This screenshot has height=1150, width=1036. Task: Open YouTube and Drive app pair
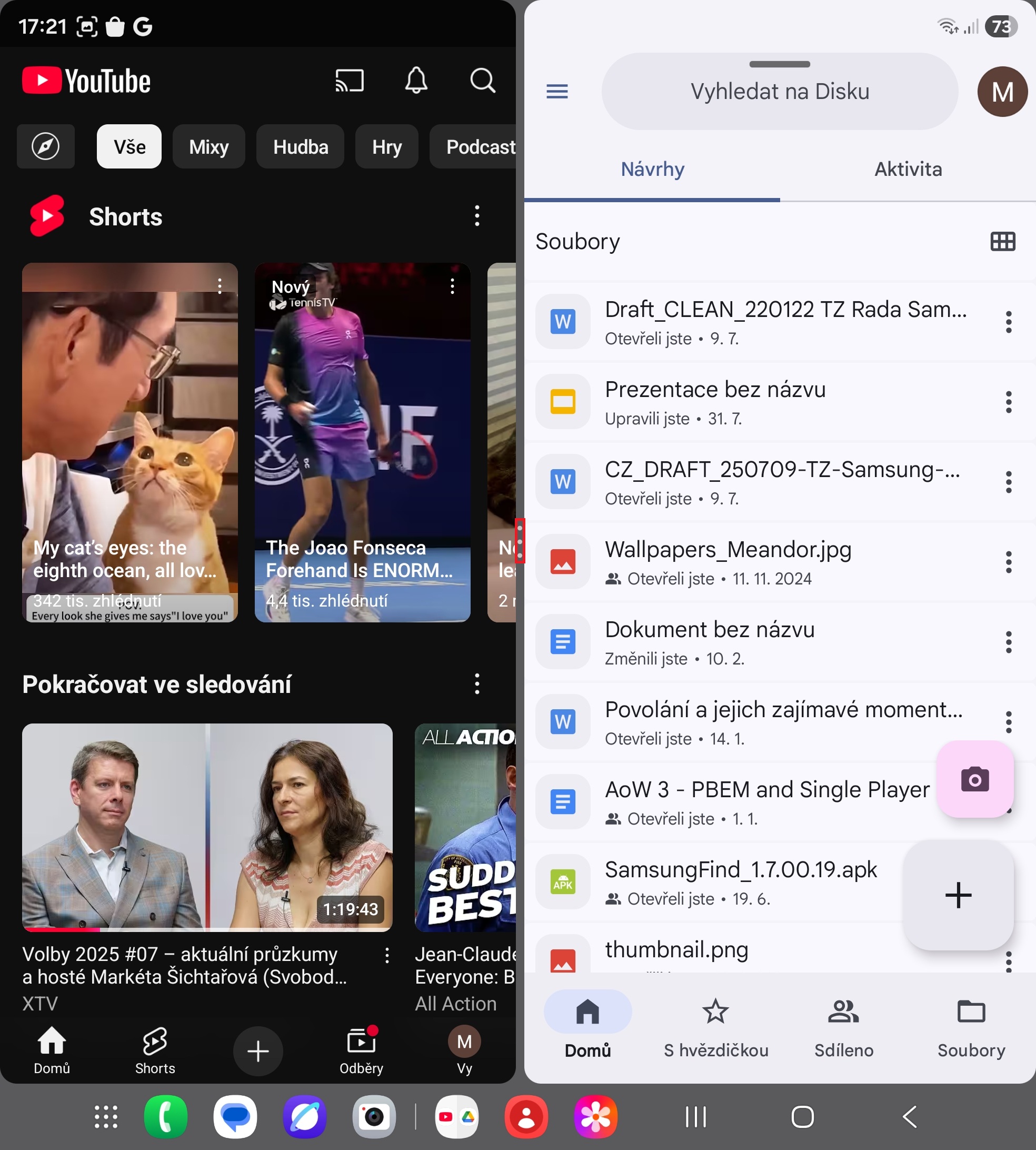pos(456,1116)
